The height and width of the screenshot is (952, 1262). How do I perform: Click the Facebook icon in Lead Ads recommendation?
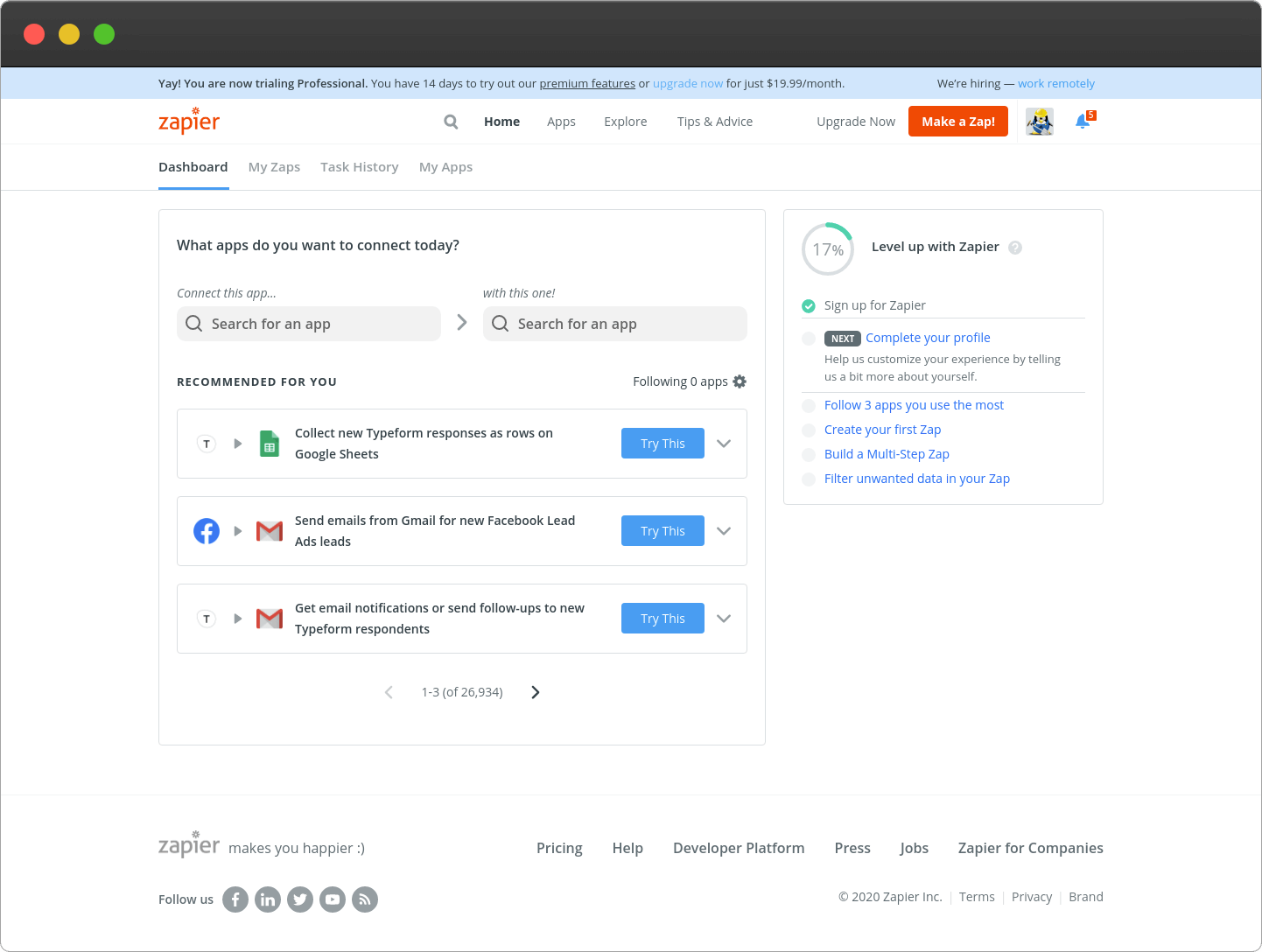pyautogui.click(x=207, y=531)
